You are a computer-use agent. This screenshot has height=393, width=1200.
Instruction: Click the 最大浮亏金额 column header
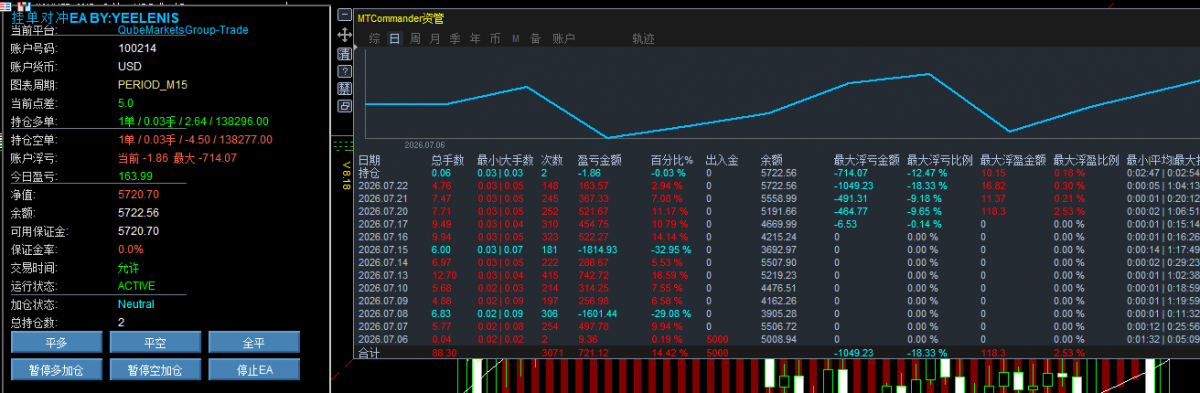(866, 159)
